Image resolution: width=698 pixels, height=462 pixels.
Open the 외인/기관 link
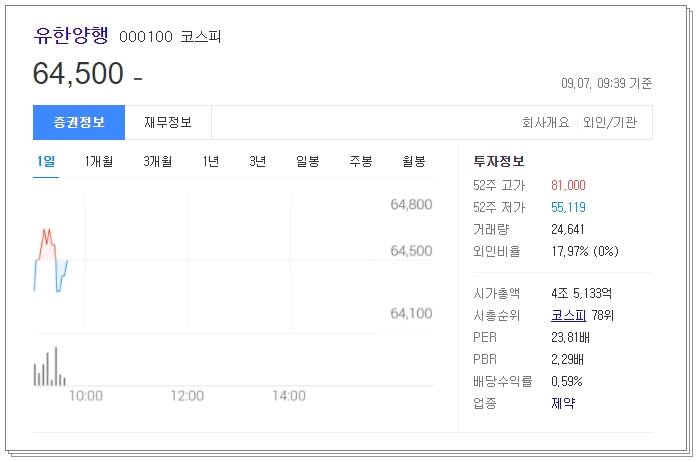[610, 122]
